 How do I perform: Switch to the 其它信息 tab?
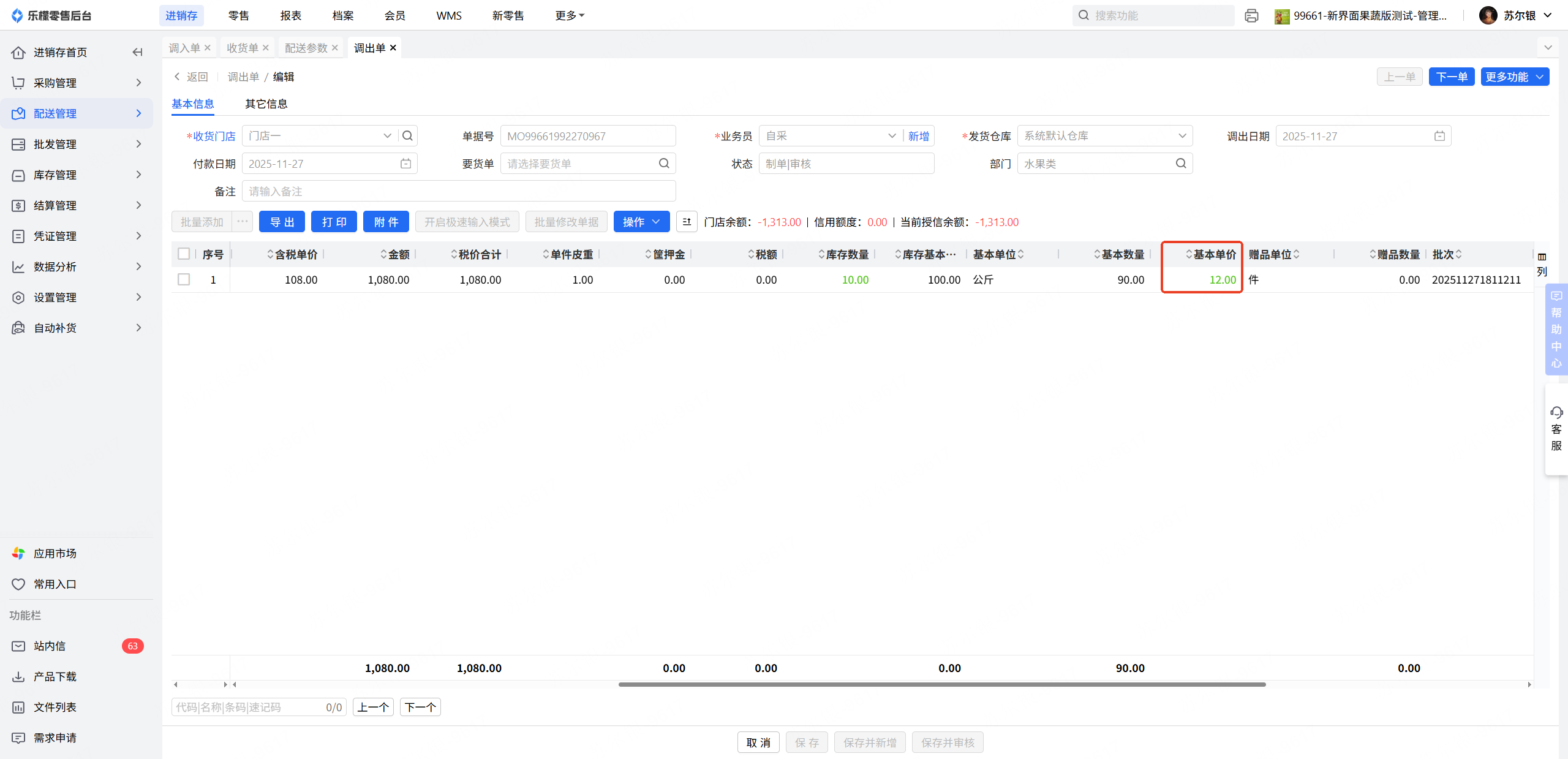(x=266, y=104)
